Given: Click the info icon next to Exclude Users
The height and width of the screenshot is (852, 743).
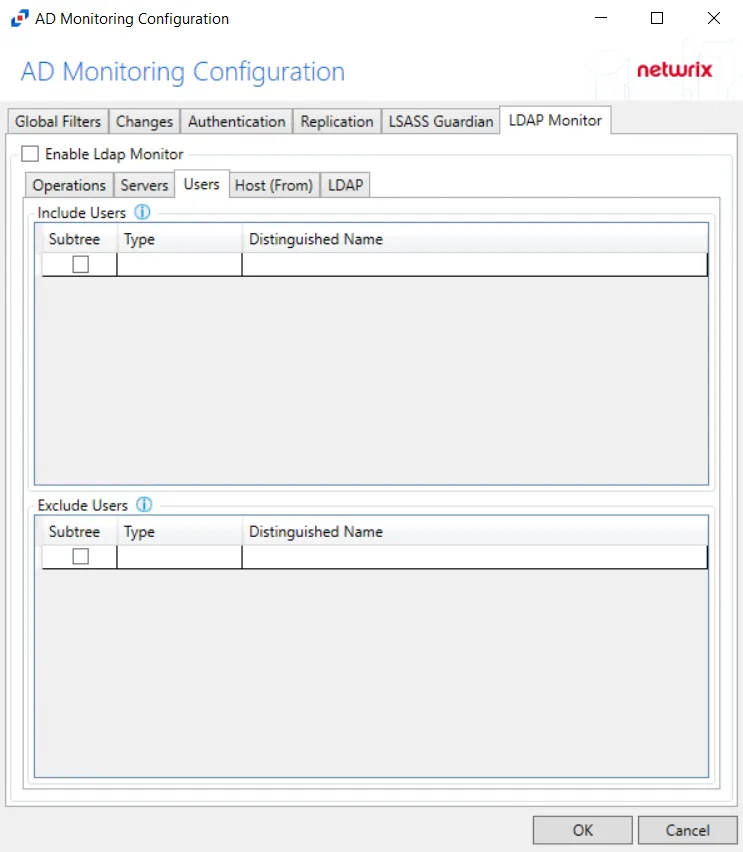Looking at the screenshot, I should (x=144, y=504).
